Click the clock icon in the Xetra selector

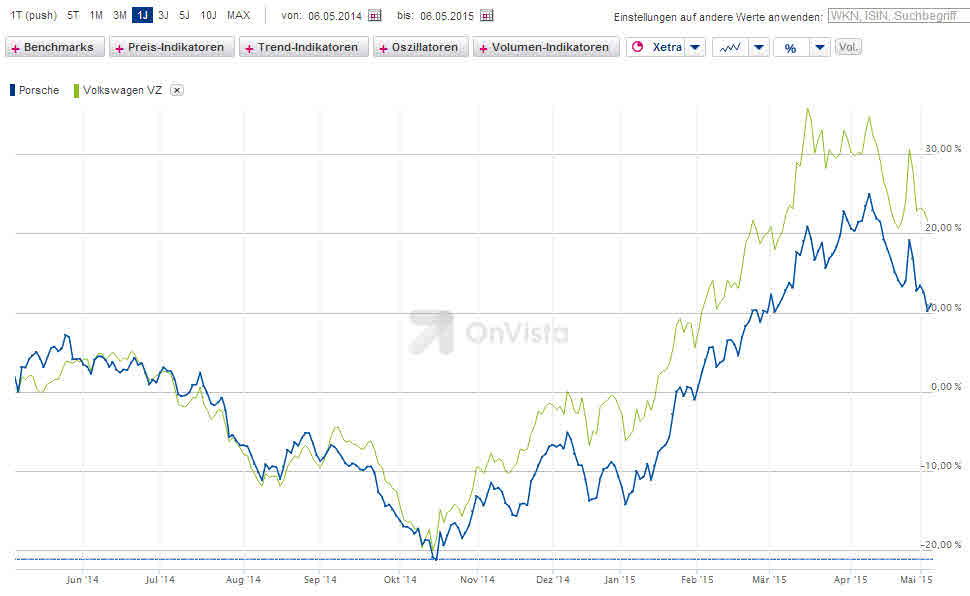tap(639, 46)
